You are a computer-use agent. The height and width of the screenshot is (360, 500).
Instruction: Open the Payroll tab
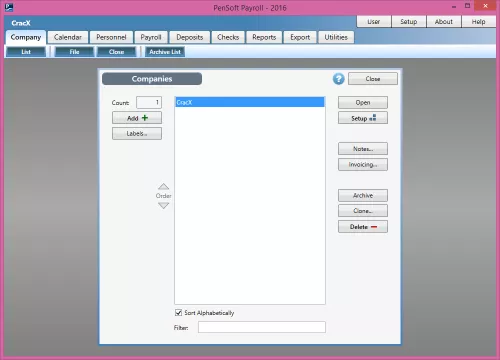[x=151, y=37]
